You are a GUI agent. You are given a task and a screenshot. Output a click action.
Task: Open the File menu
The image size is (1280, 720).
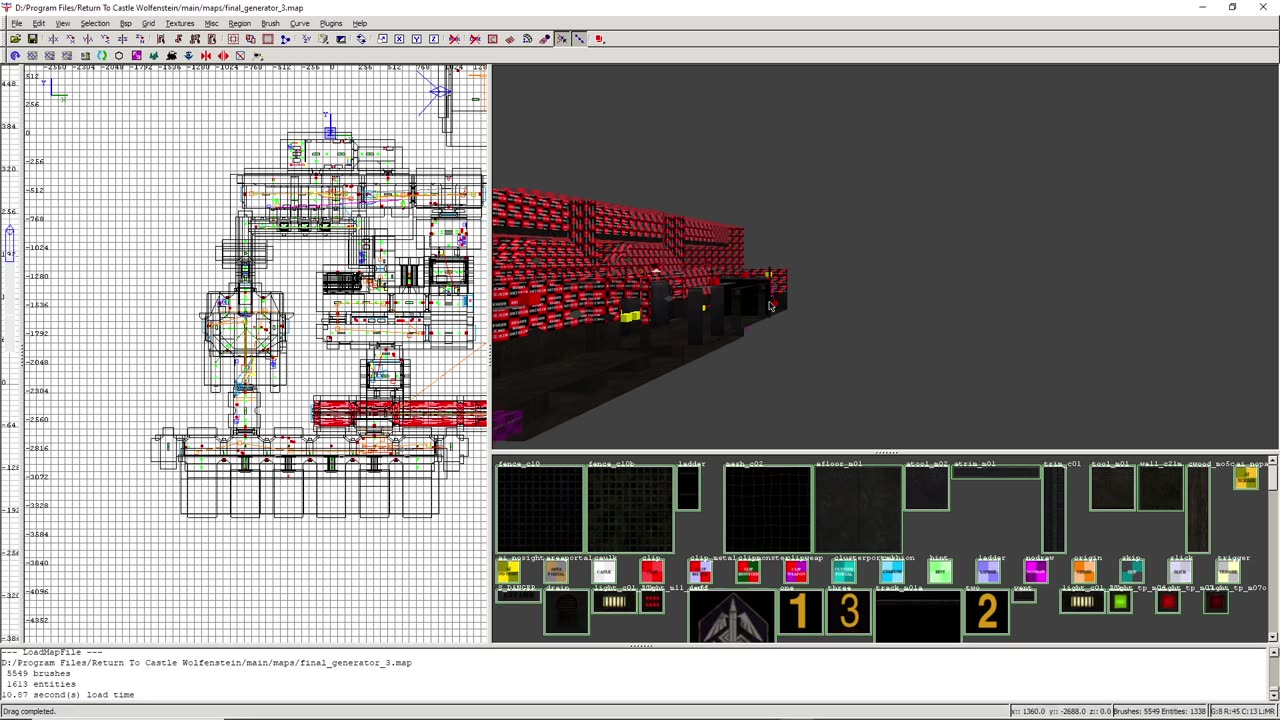tap(17, 23)
